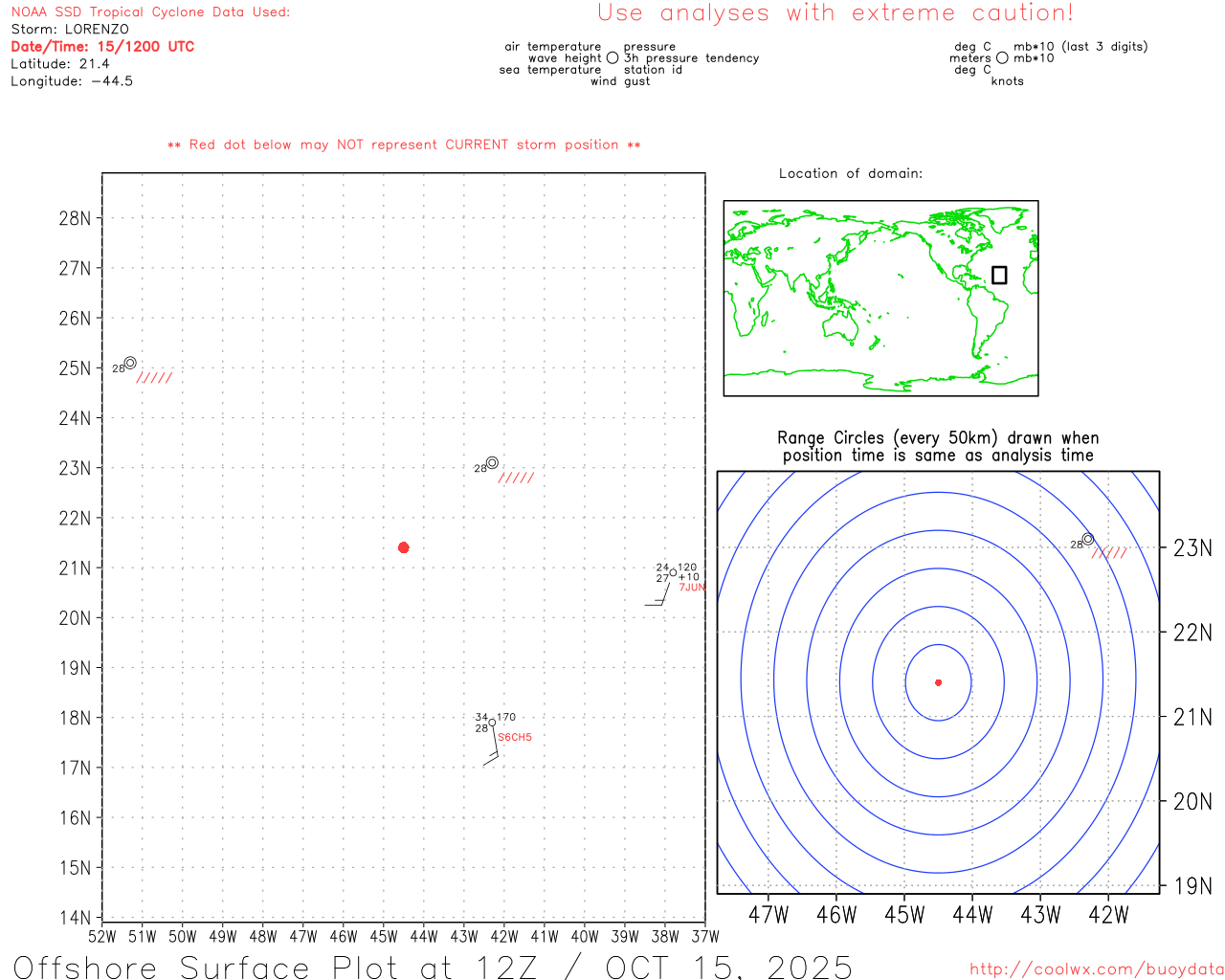Click the '3h pressure tendency' legend label
This screenshot has width=1225, height=980.
point(692,58)
